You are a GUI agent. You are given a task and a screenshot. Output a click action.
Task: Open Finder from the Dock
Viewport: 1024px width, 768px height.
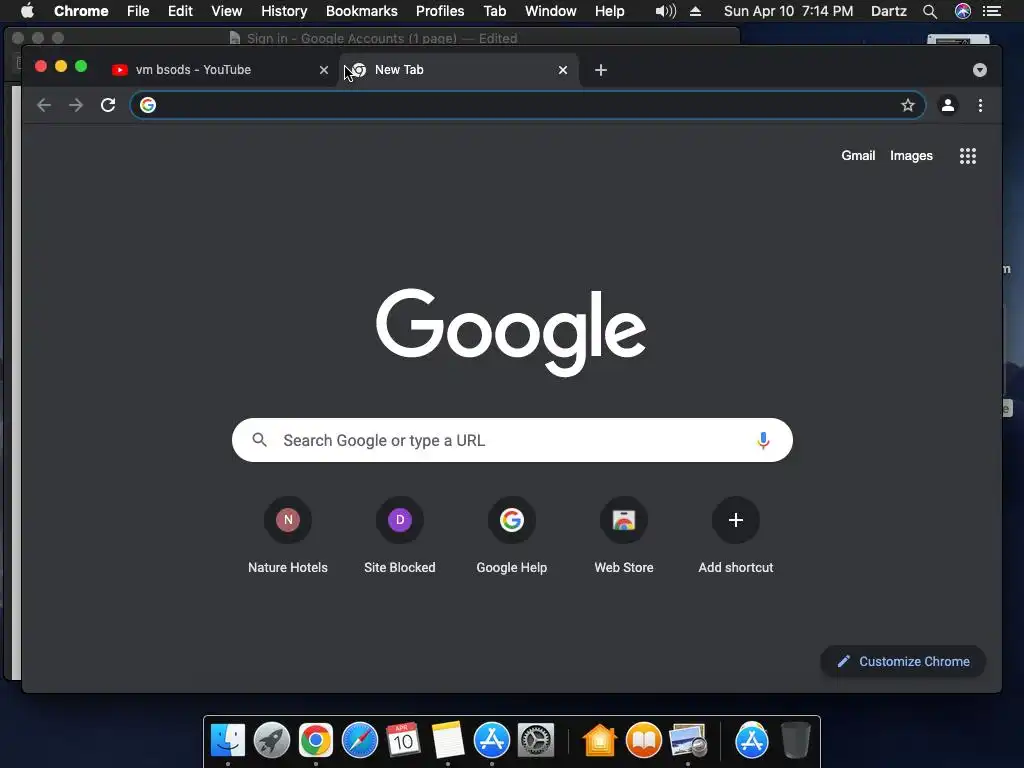click(228, 740)
